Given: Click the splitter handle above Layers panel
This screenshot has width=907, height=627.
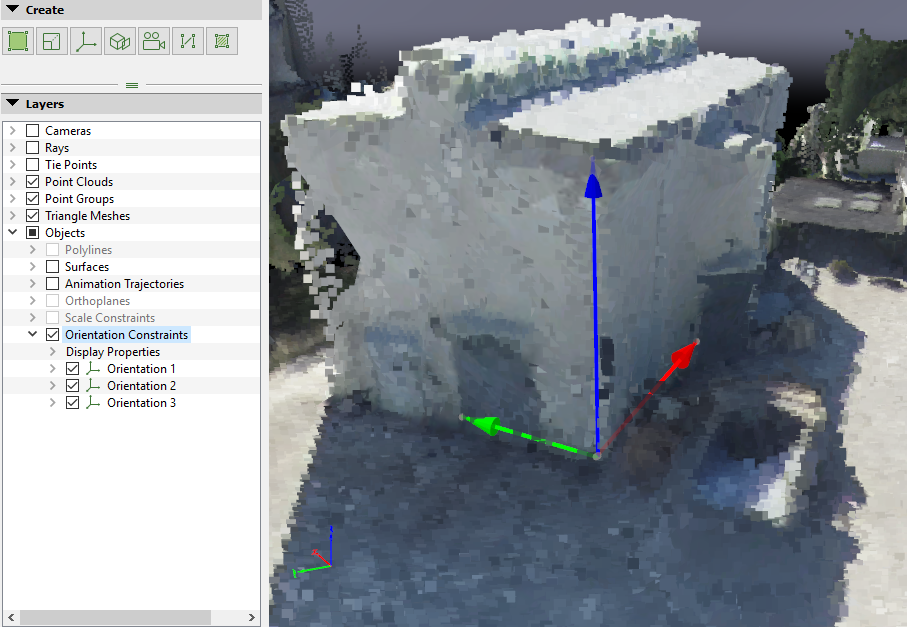Looking at the screenshot, I should point(131,85).
